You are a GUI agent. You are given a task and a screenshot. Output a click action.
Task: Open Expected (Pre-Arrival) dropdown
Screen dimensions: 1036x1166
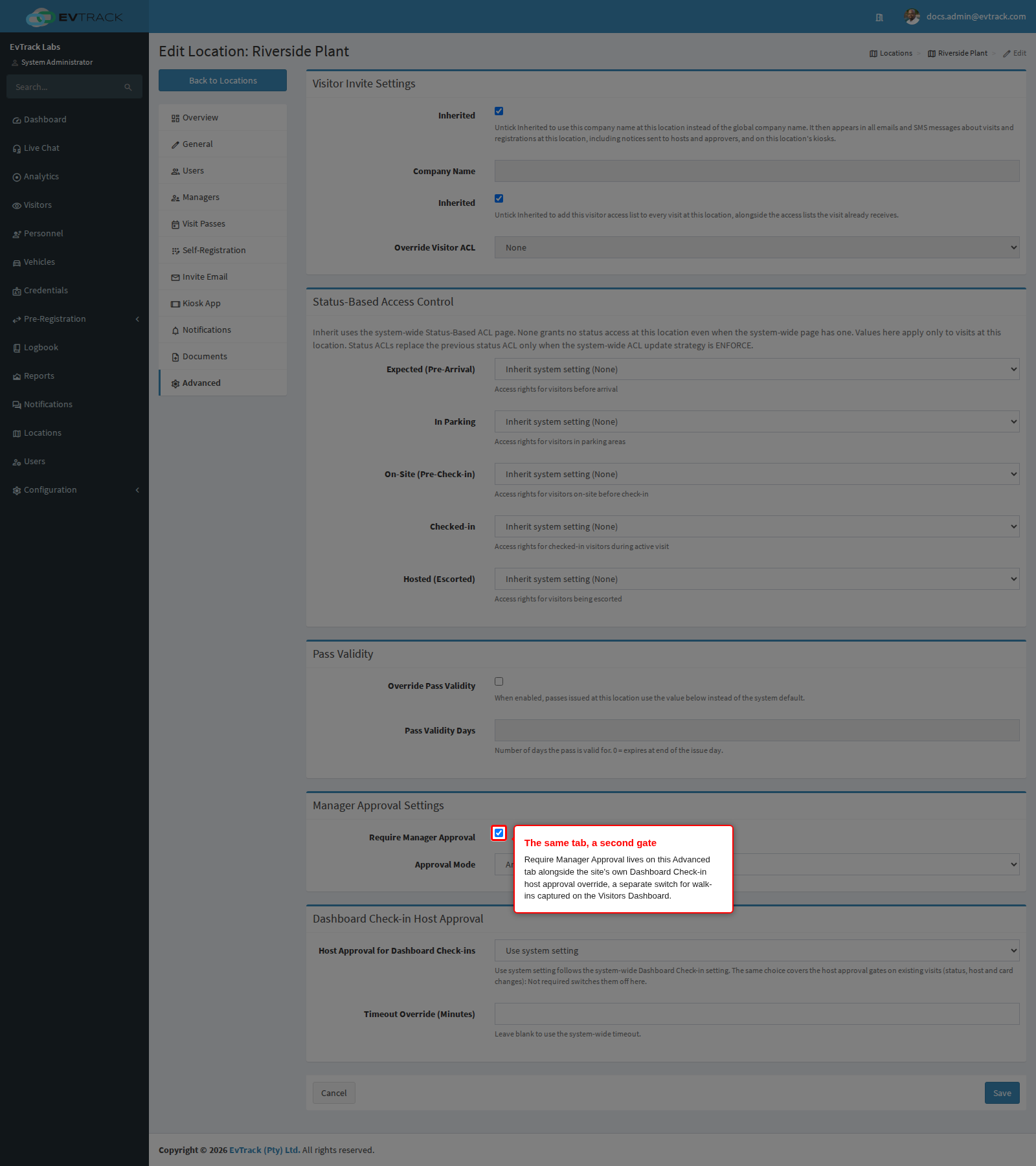coord(757,369)
